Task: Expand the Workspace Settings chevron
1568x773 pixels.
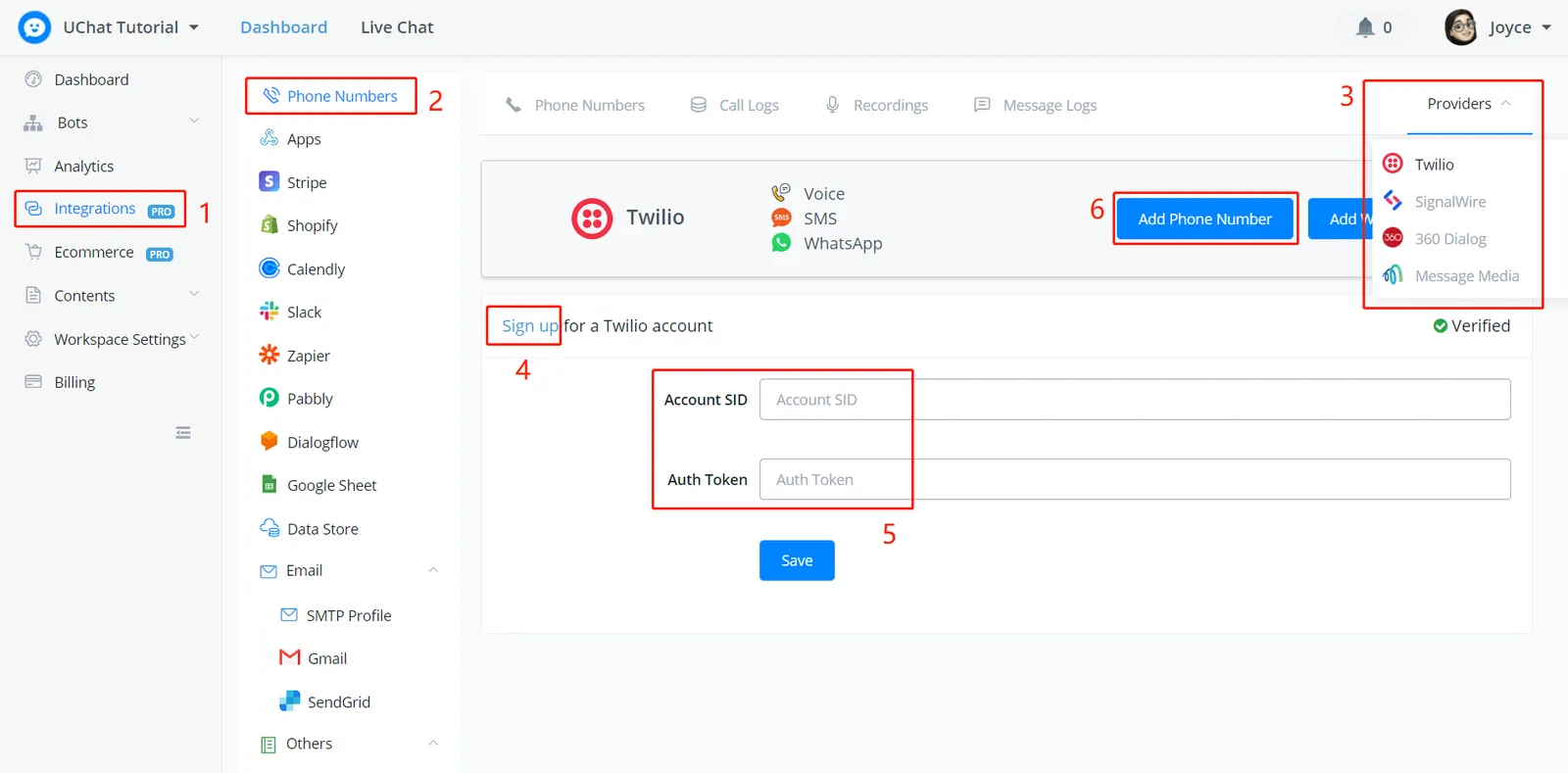Action: pyautogui.click(x=194, y=337)
